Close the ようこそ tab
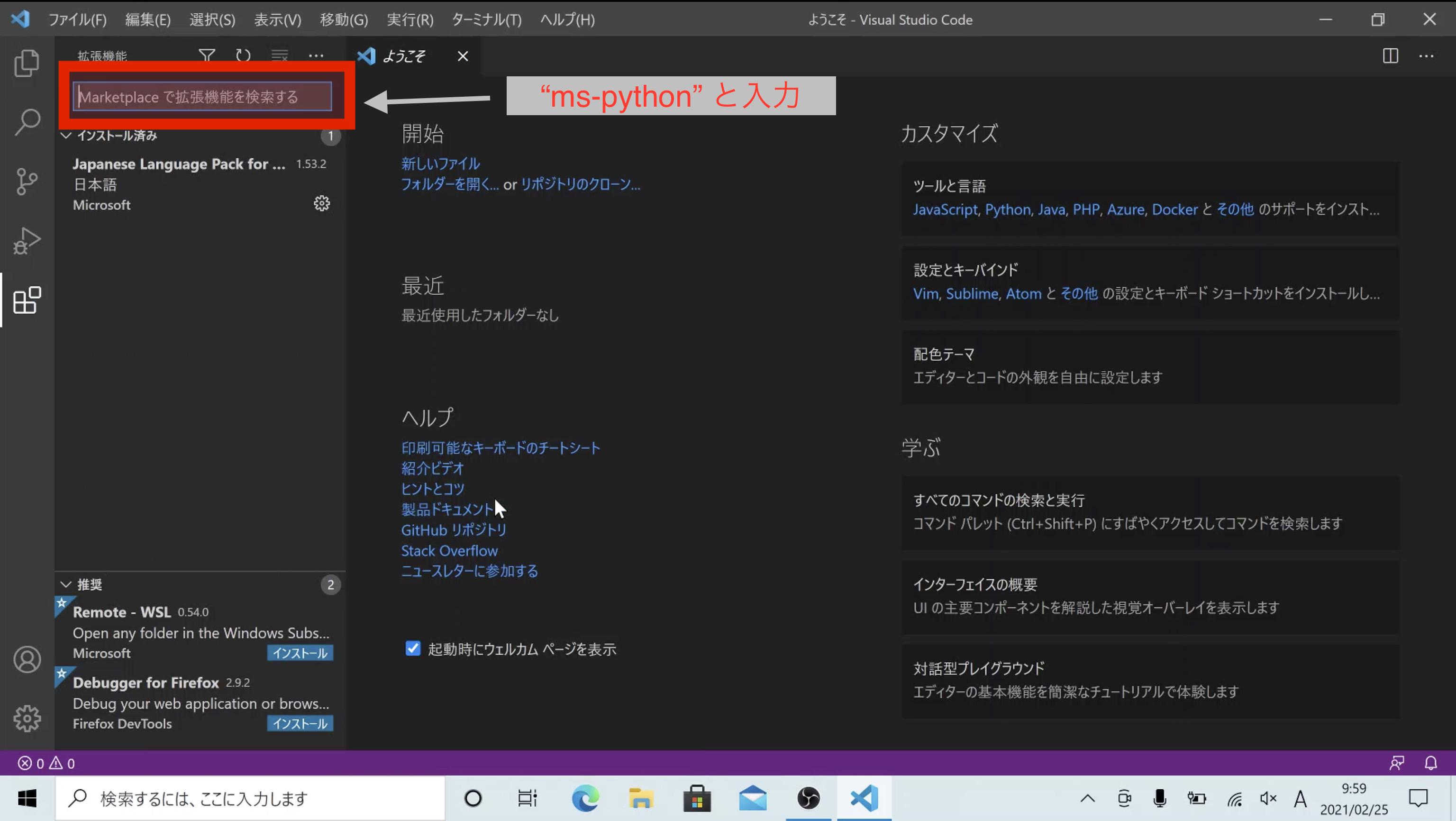This screenshot has width=1456, height=821. pos(463,56)
